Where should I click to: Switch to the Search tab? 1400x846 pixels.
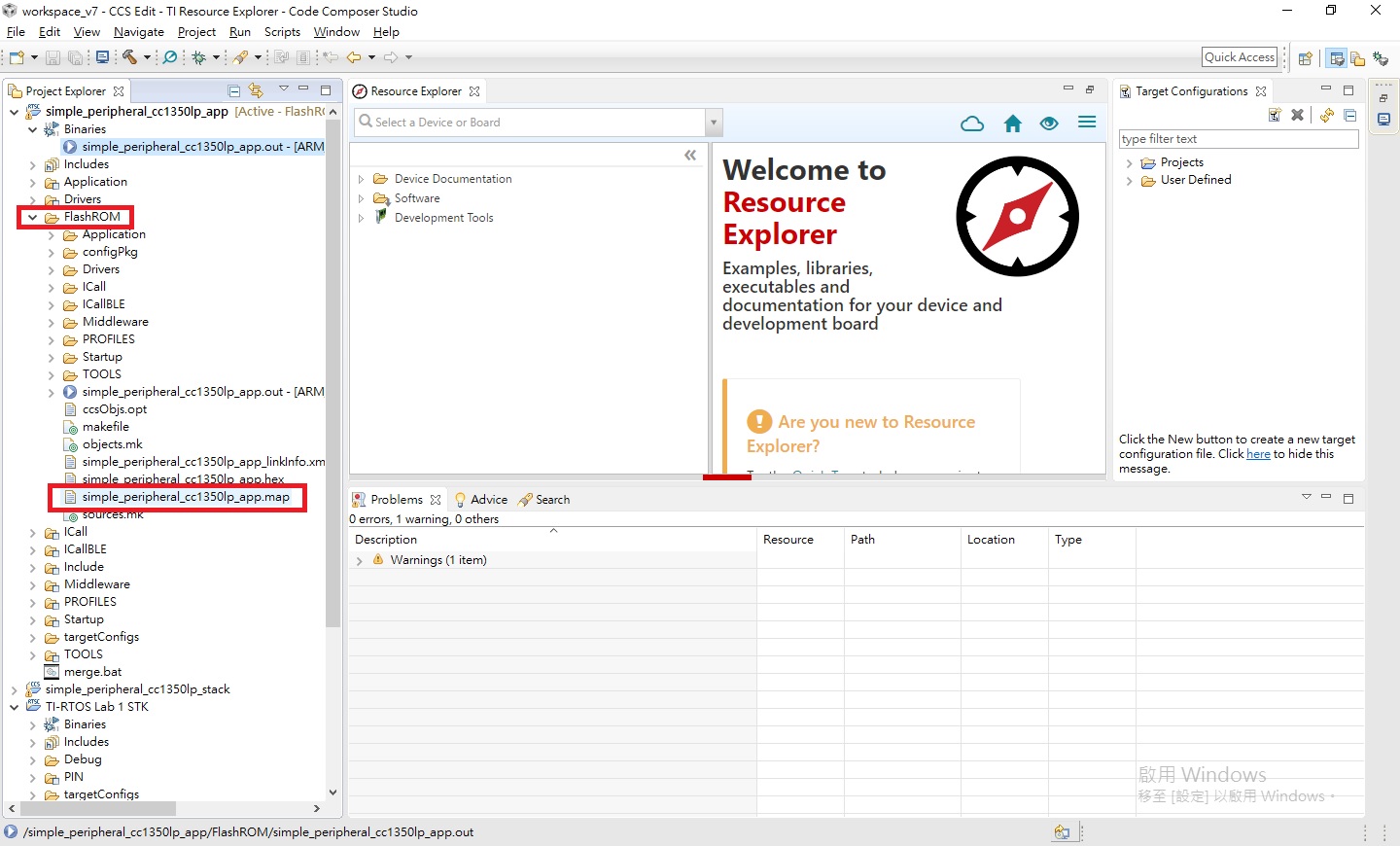point(544,500)
